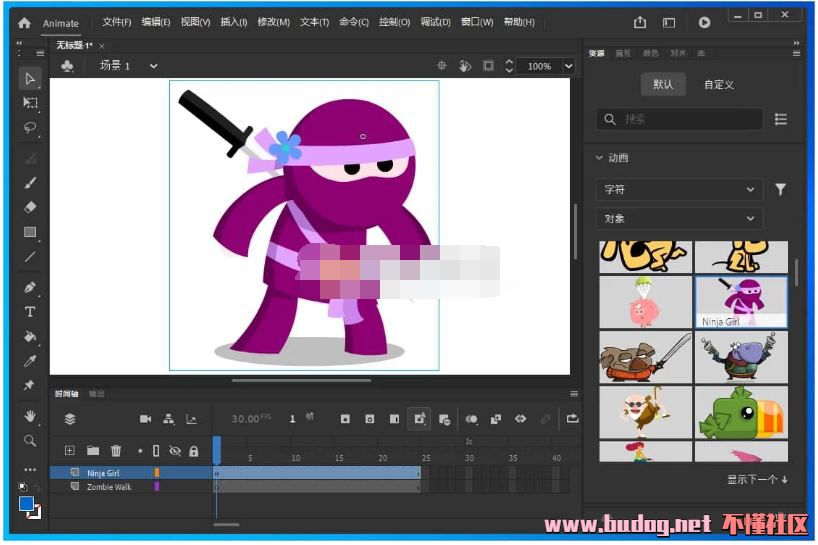The width and height of the screenshot is (818, 545).
Task: Switch to the 输出 tab
Action: coord(96,393)
